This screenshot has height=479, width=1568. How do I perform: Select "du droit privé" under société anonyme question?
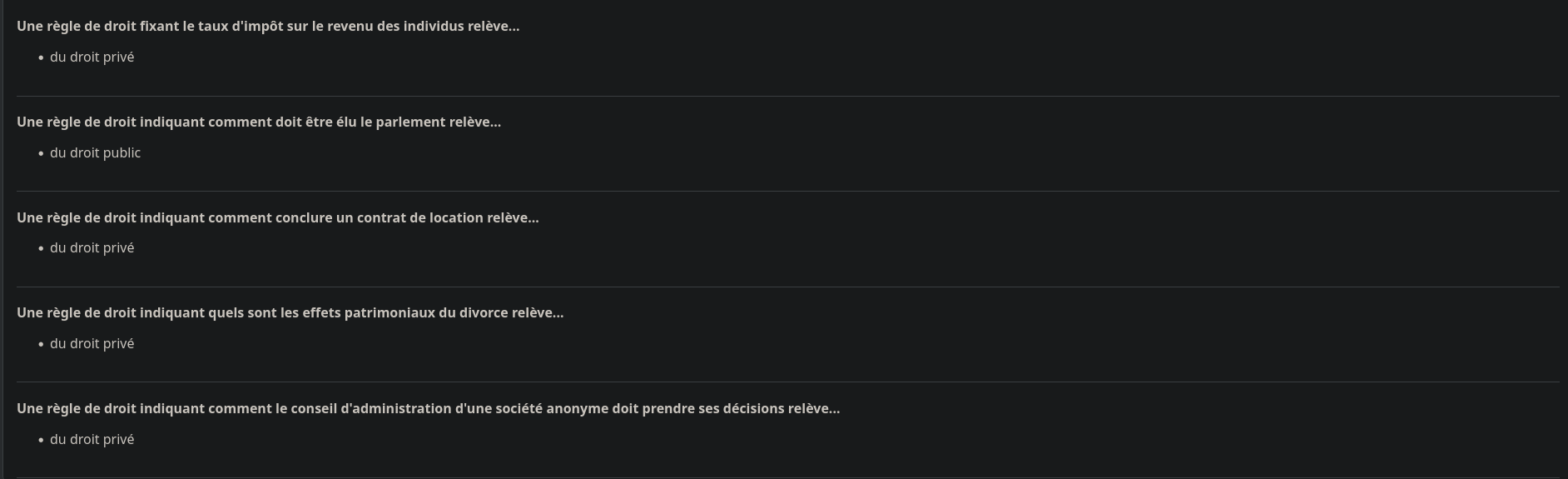click(92, 439)
